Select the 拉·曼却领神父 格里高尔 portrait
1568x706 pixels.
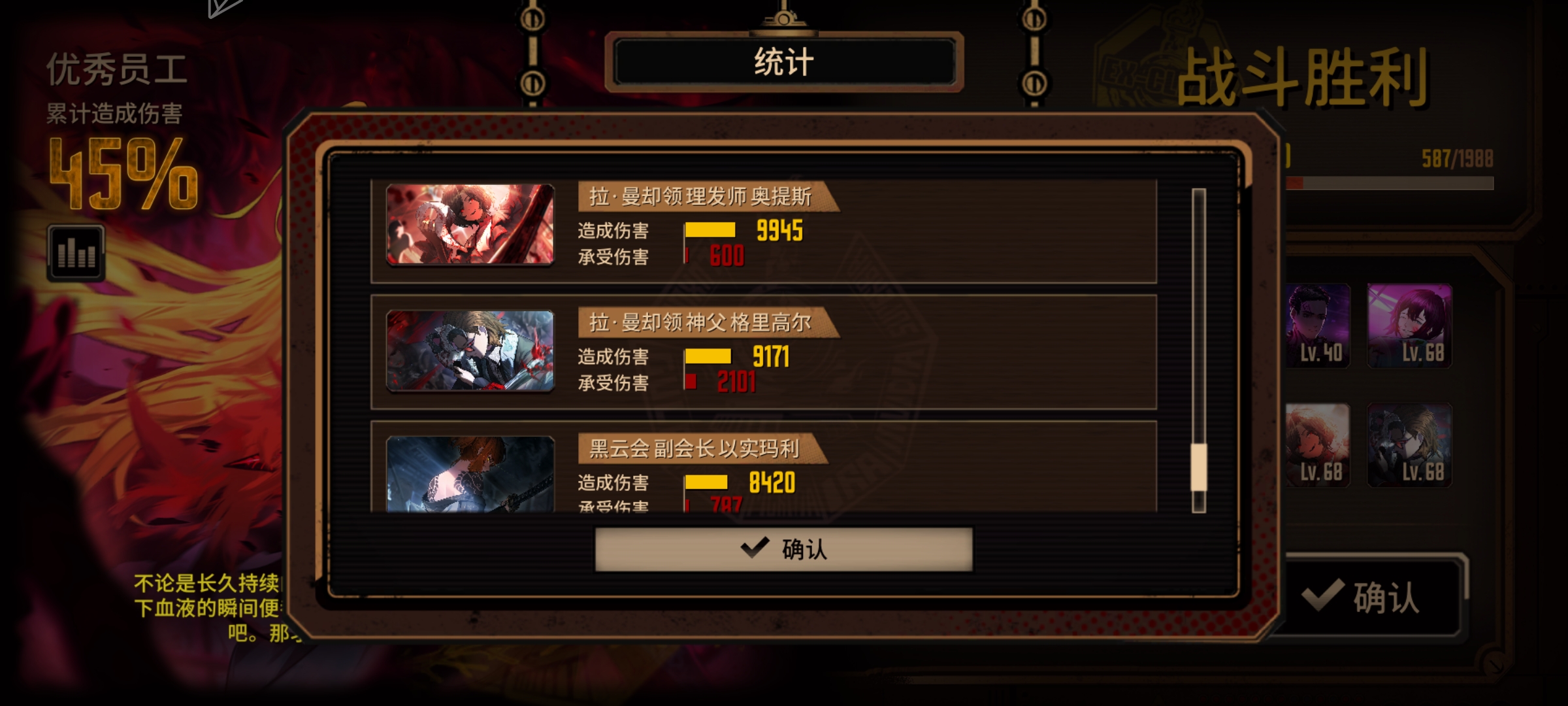coord(470,350)
